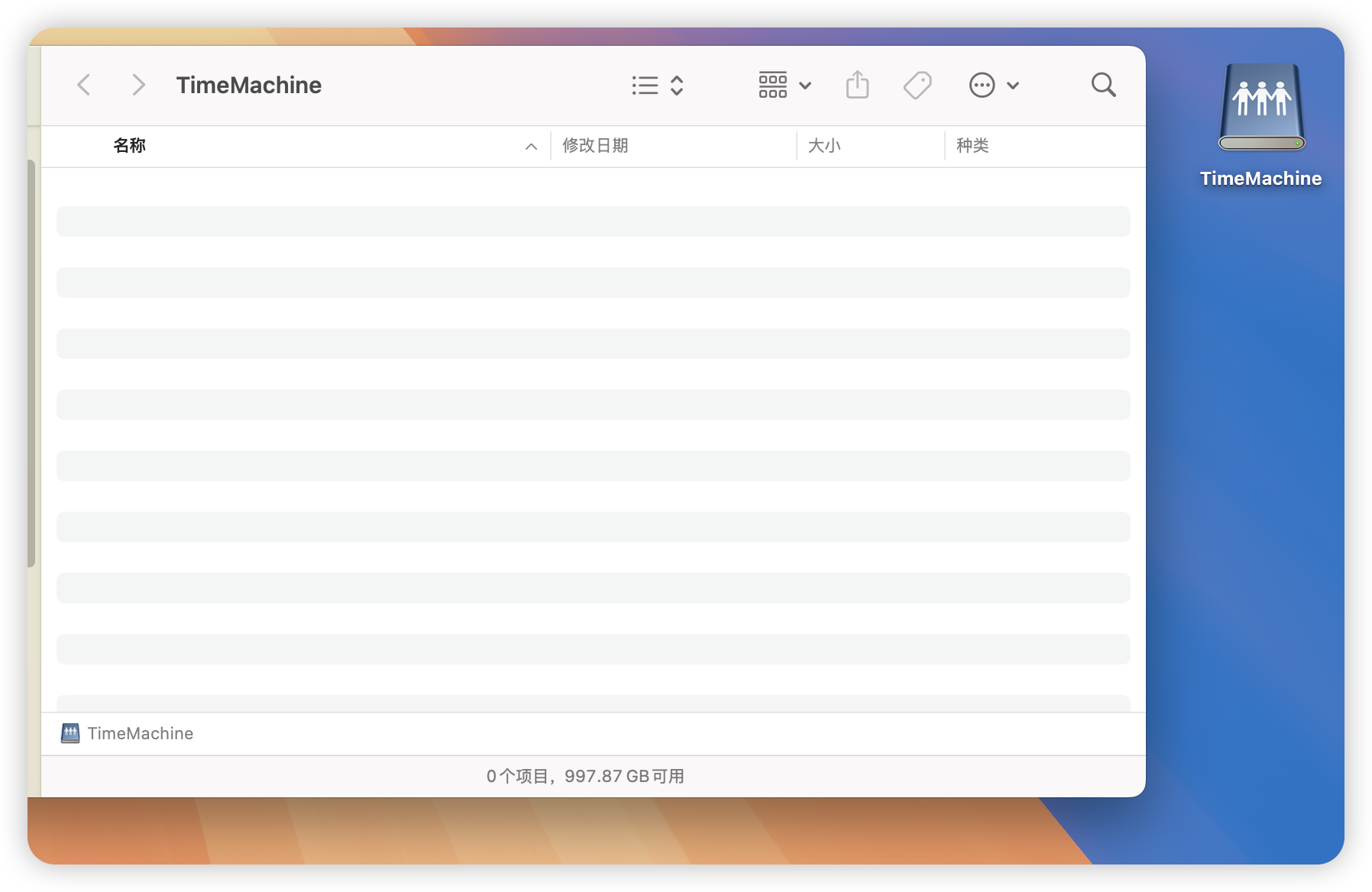Toggle sort direction caret in 名称 column
The width and height of the screenshot is (1372, 892).
(531, 147)
